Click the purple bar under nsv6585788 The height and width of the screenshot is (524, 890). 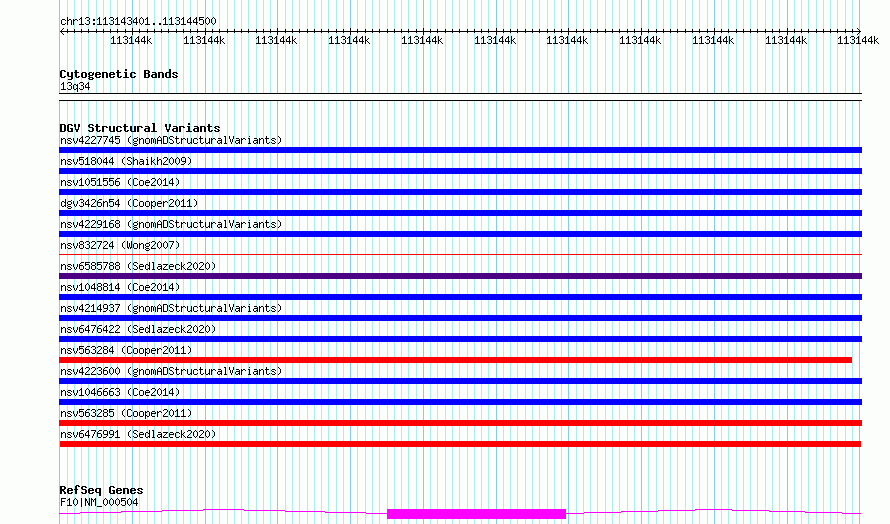460,276
